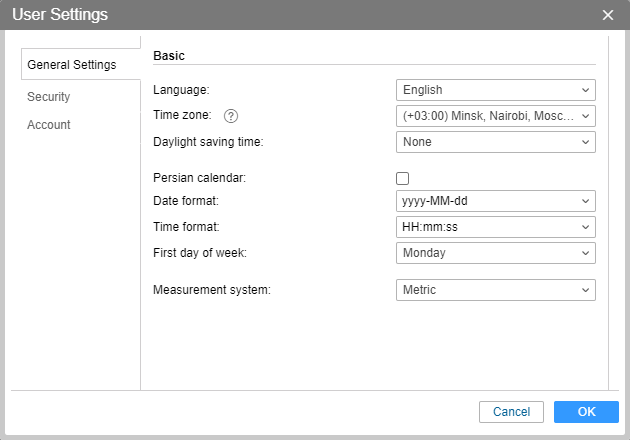Expand the Time format HH:mm:ss dropdown
630x440 pixels.
click(x=495, y=227)
